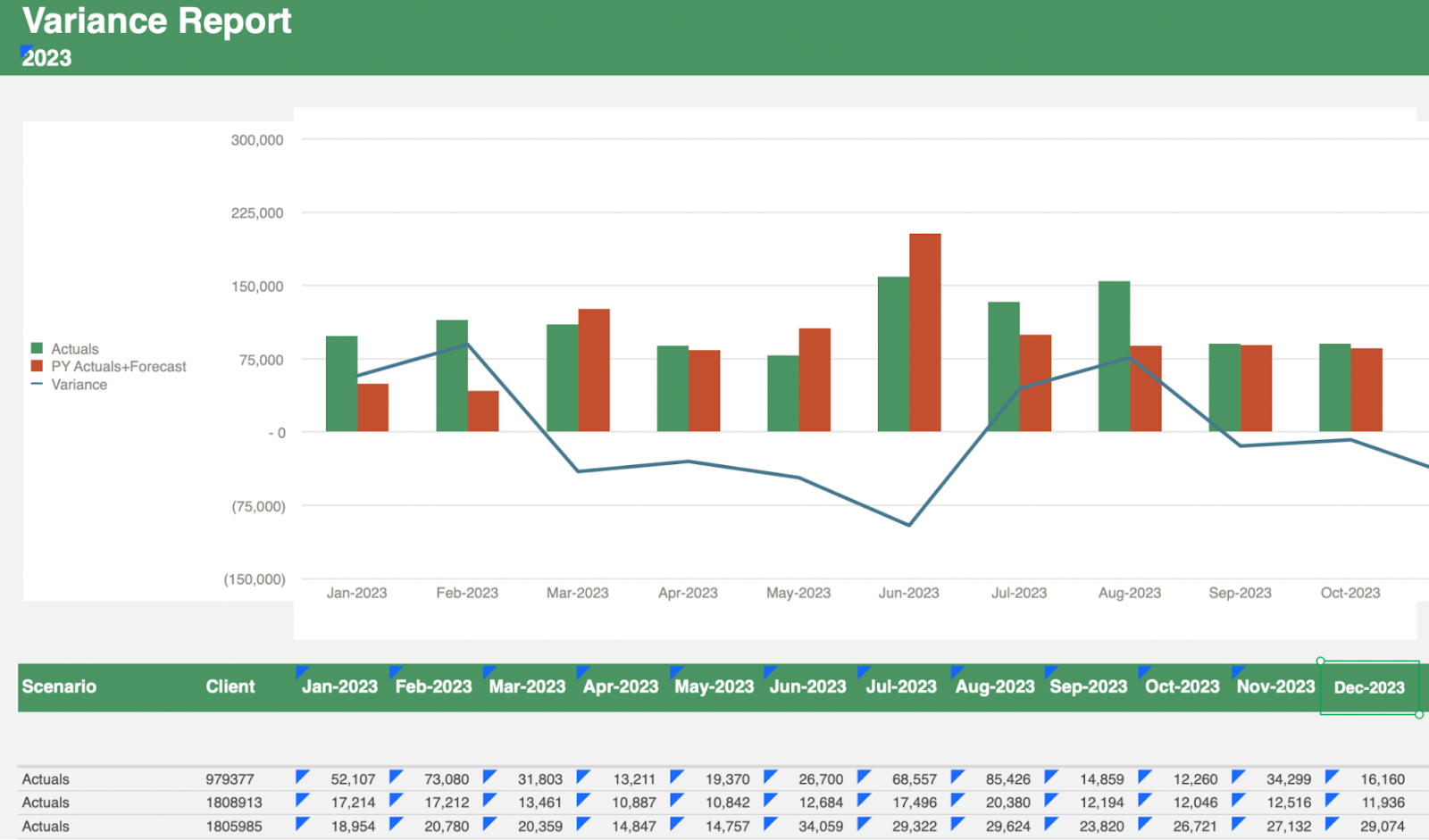Image resolution: width=1429 pixels, height=840 pixels.
Task: Click blue marker beside 52,107 cell
Action: point(302,777)
